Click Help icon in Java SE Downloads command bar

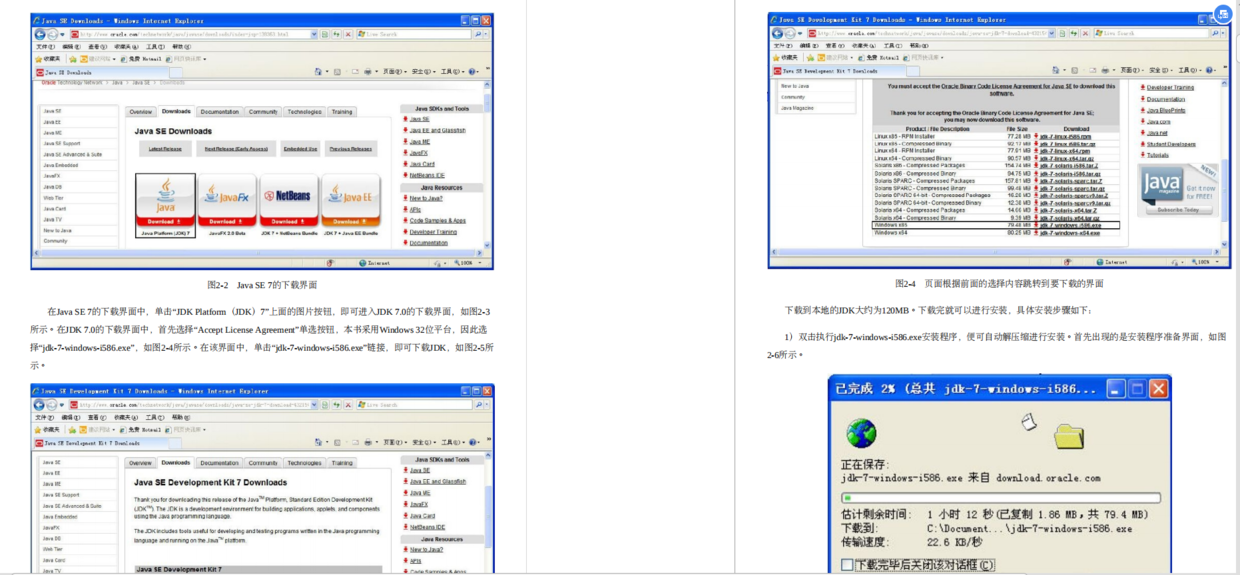tap(471, 72)
